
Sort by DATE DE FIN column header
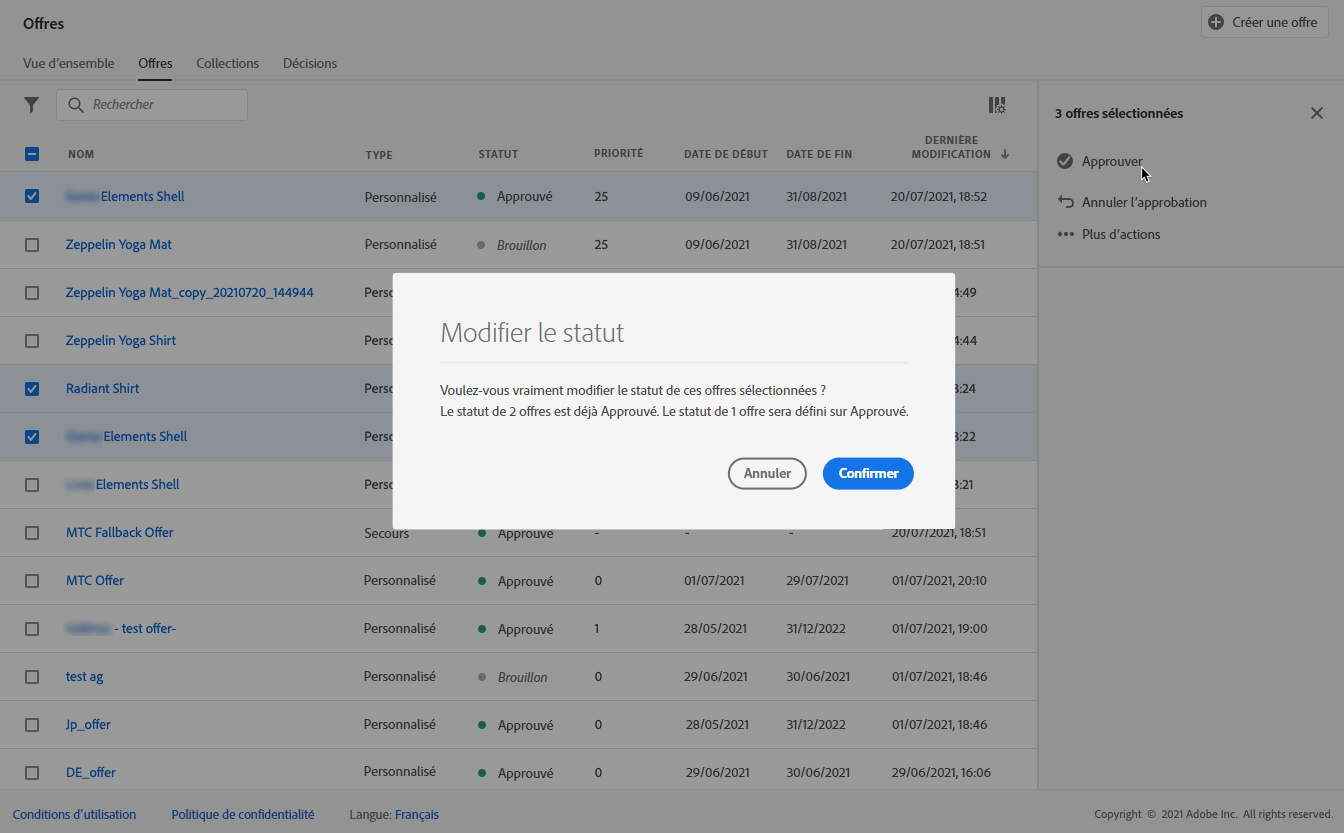pos(819,154)
